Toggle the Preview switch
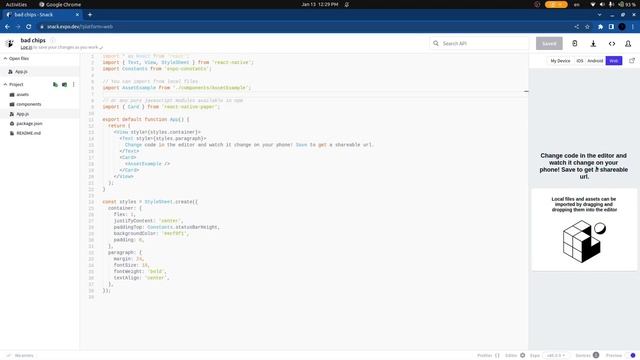This screenshot has height=360, width=640. (631, 356)
